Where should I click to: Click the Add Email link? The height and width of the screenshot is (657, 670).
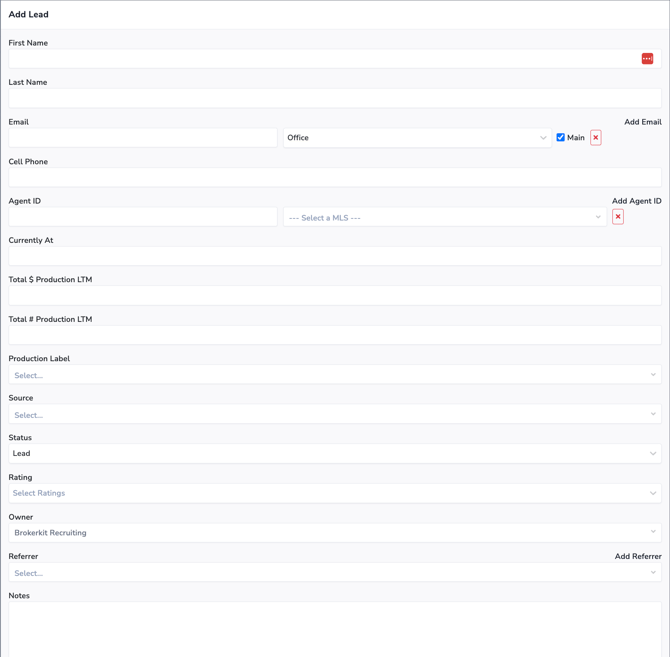click(x=642, y=122)
